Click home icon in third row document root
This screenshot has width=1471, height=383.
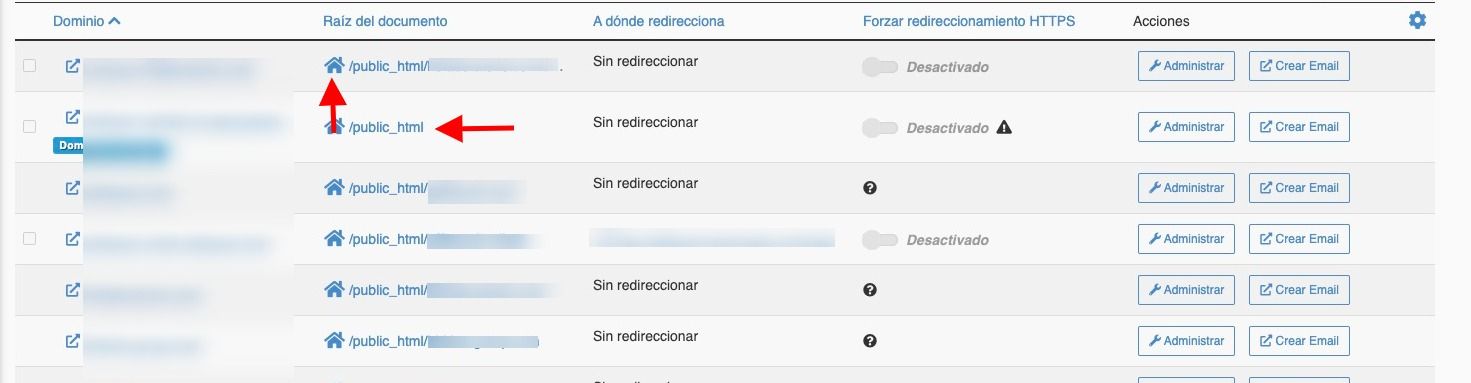(x=334, y=187)
